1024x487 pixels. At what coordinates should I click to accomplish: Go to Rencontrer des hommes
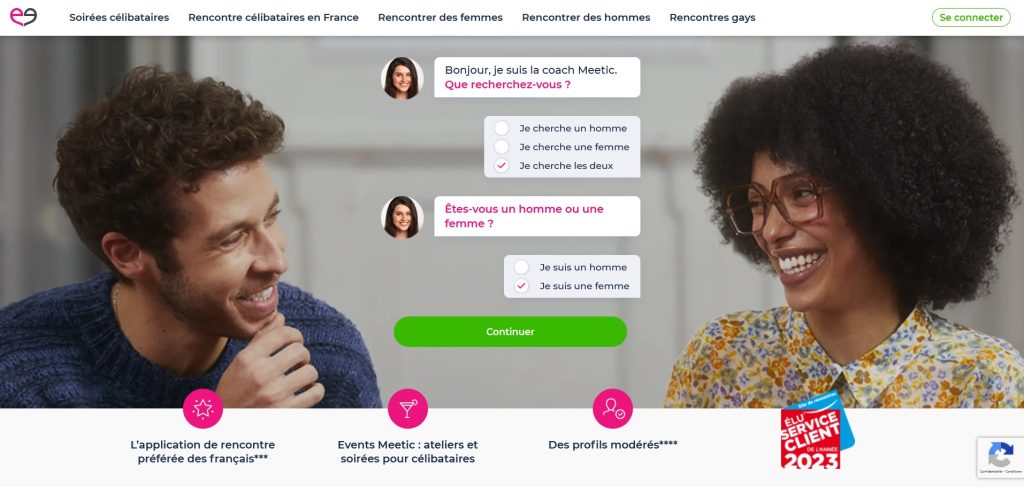[586, 18]
